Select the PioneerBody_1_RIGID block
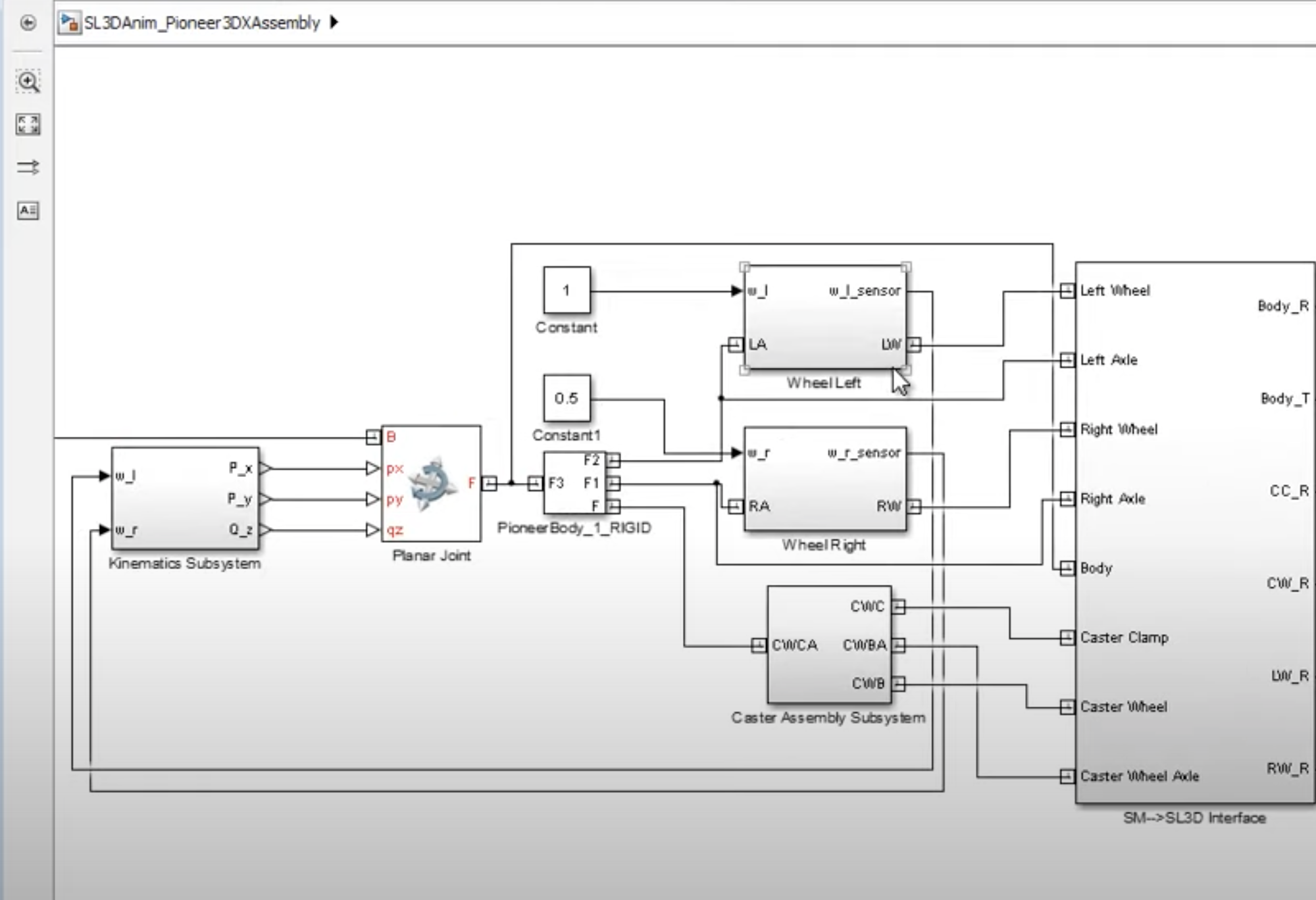Viewport: 1316px width, 900px height. point(574,484)
